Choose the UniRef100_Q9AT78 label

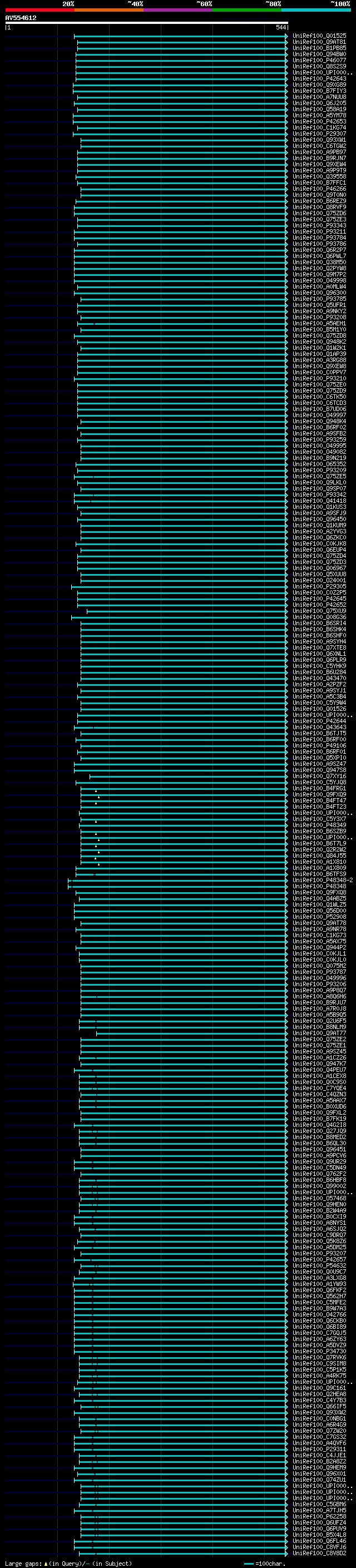(x=319, y=923)
